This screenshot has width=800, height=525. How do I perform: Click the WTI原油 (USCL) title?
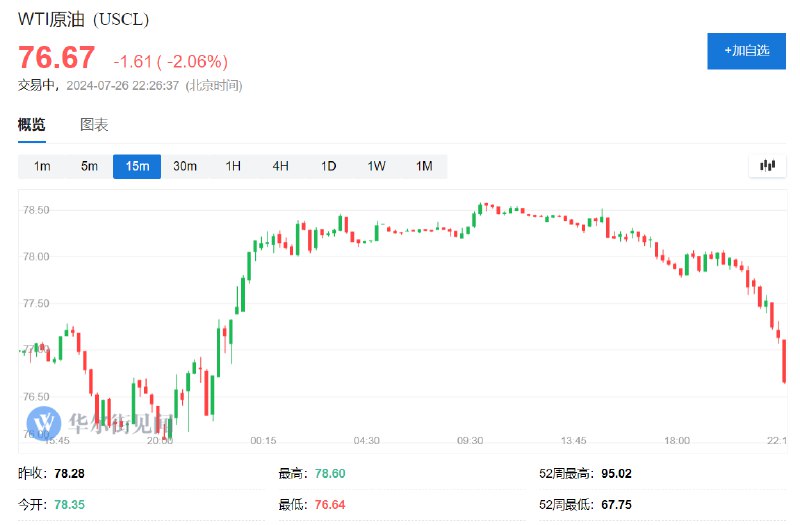click(x=83, y=19)
